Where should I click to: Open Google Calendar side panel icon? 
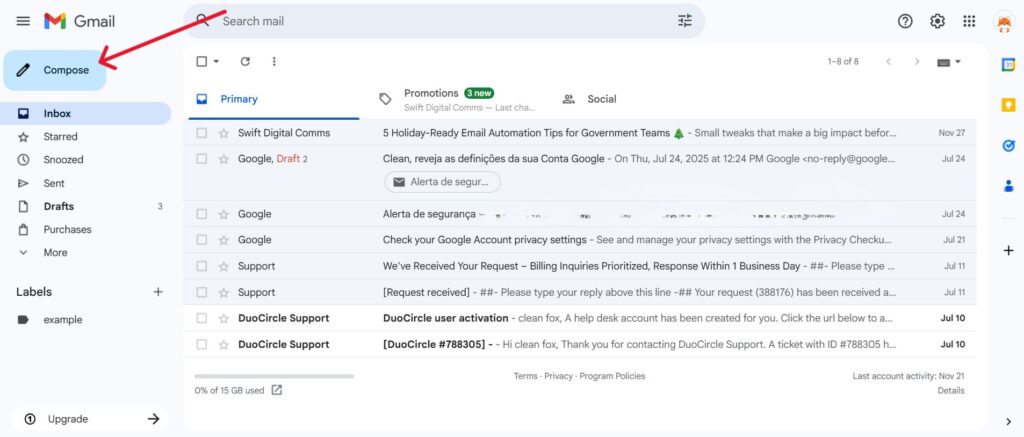click(1008, 65)
